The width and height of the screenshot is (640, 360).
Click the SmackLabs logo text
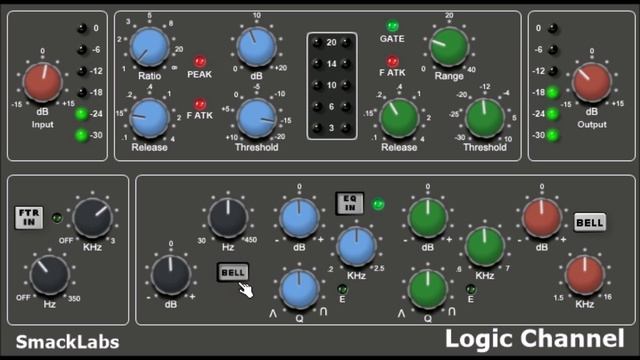(67, 342)
